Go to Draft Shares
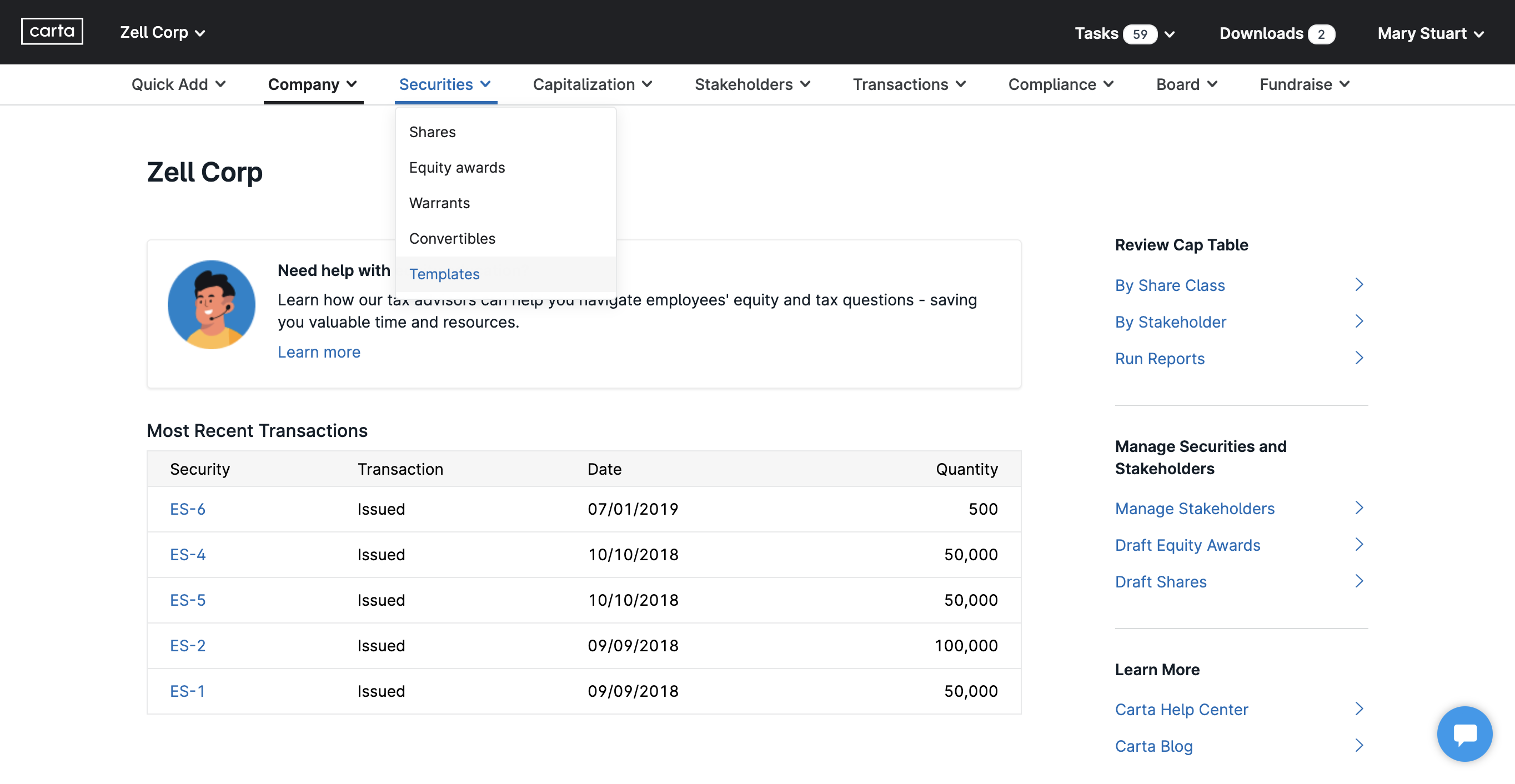1515x784 pixels. coord(1160,581)
